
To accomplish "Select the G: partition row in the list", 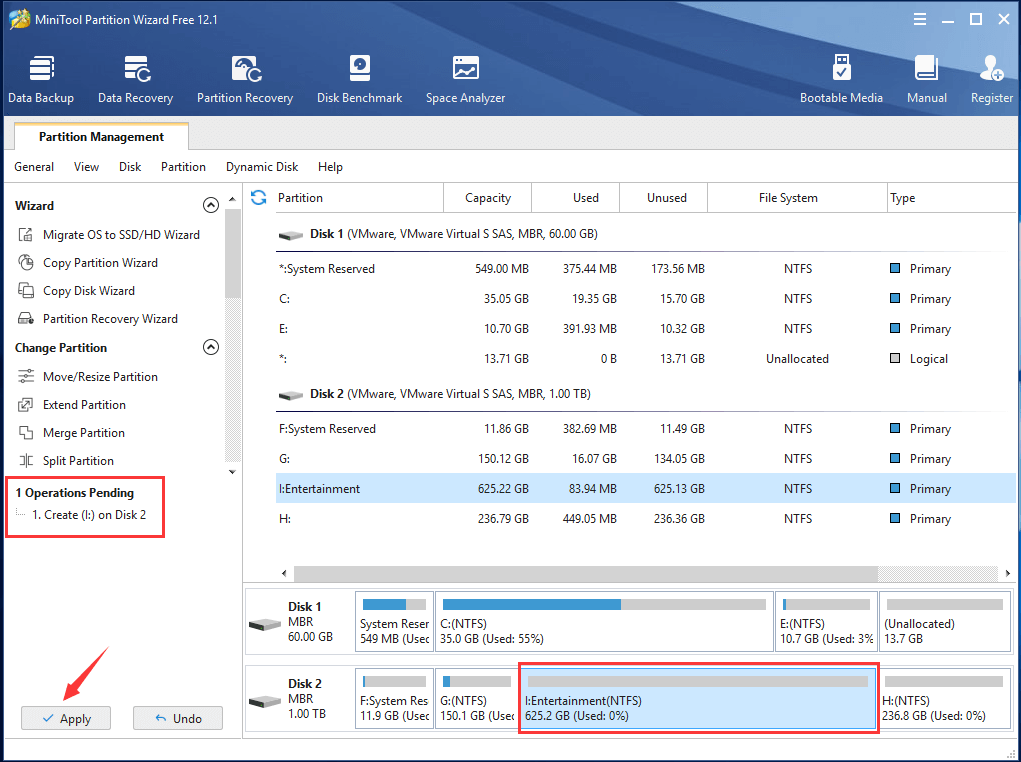I will pyautogui.click(x=645, y=459).
